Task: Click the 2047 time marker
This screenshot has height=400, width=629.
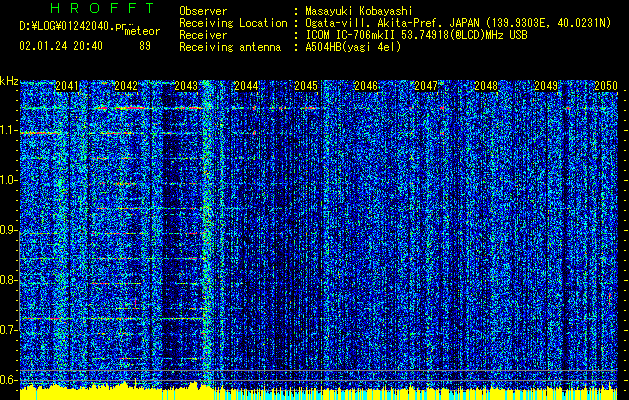Action: point(426,86)
